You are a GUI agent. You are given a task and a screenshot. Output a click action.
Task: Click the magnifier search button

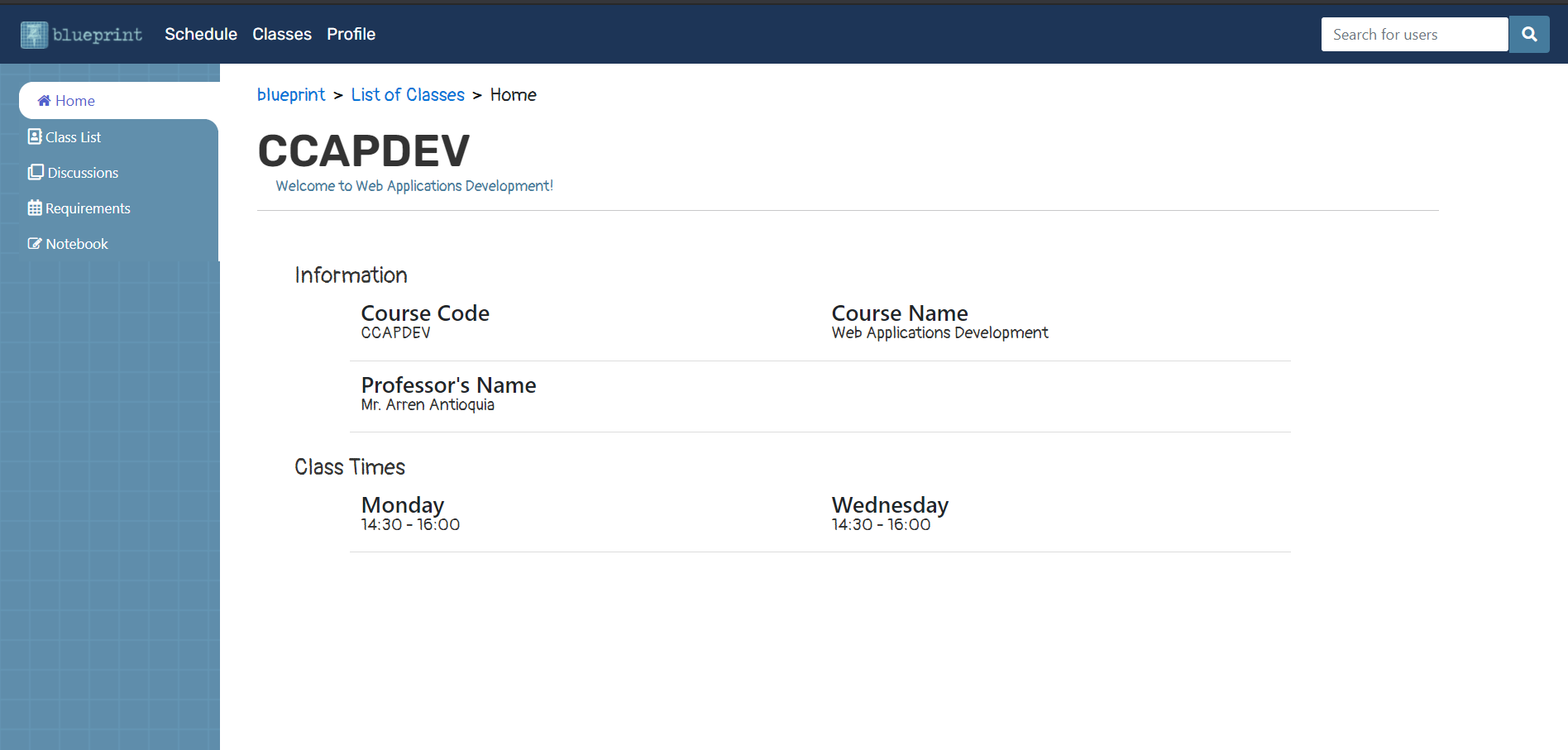[x=1529, y=34]
